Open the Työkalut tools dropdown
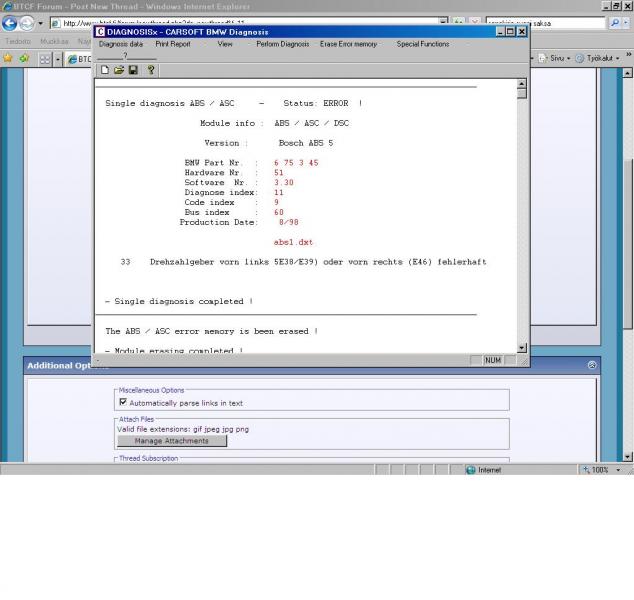Screen dimensions: 634x600 pyautogui.click(x=600, y=58)
